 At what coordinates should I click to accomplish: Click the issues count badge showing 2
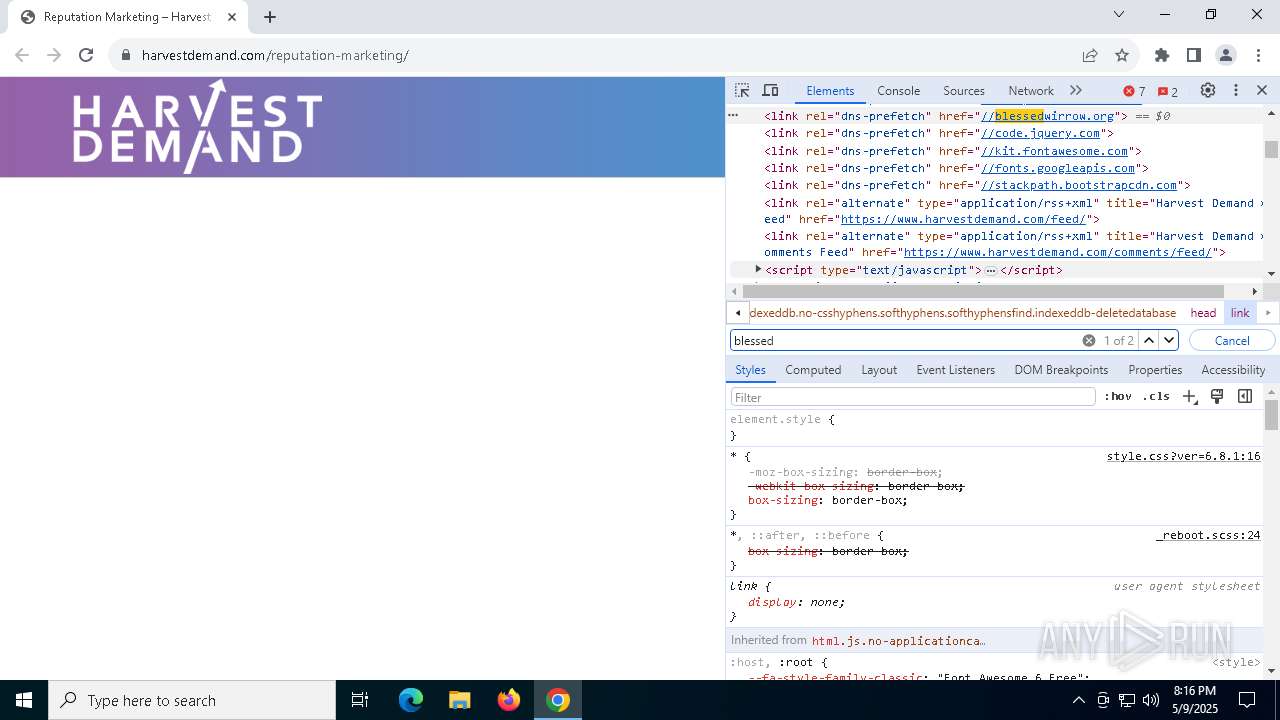[1168, 91]
